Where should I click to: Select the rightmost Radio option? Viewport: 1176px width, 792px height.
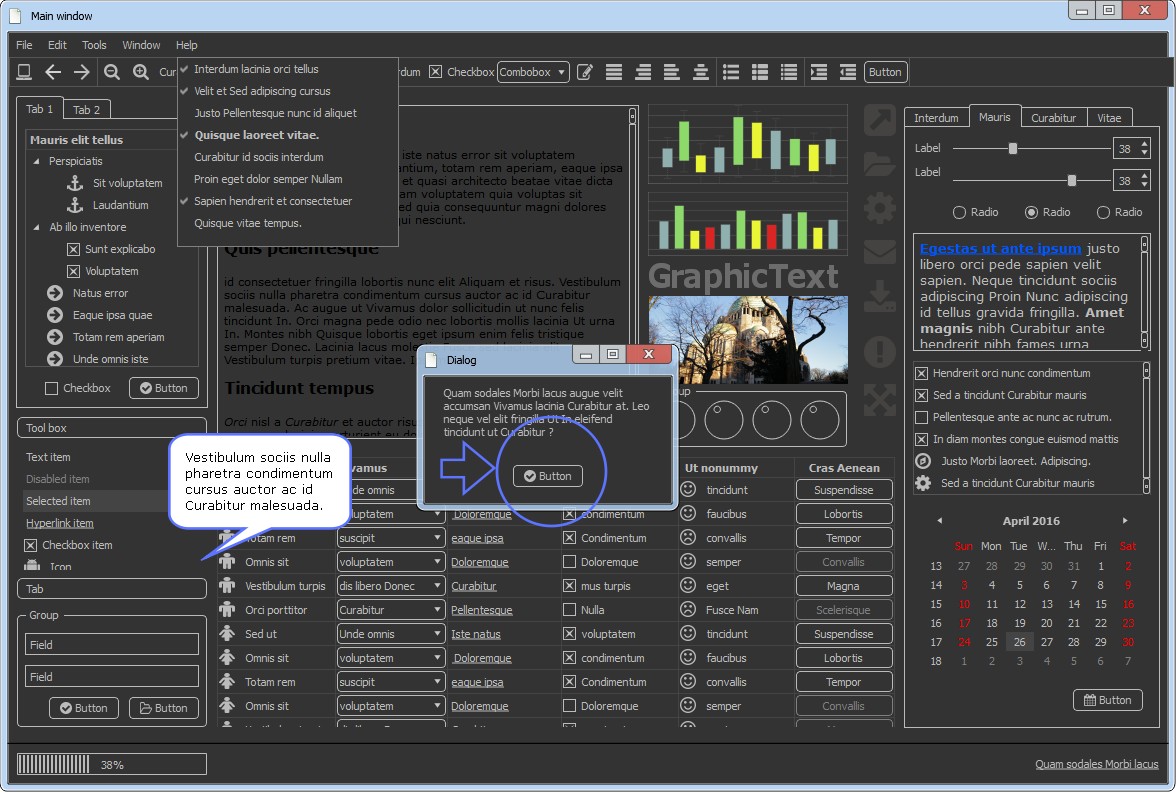click(1103, 212)
